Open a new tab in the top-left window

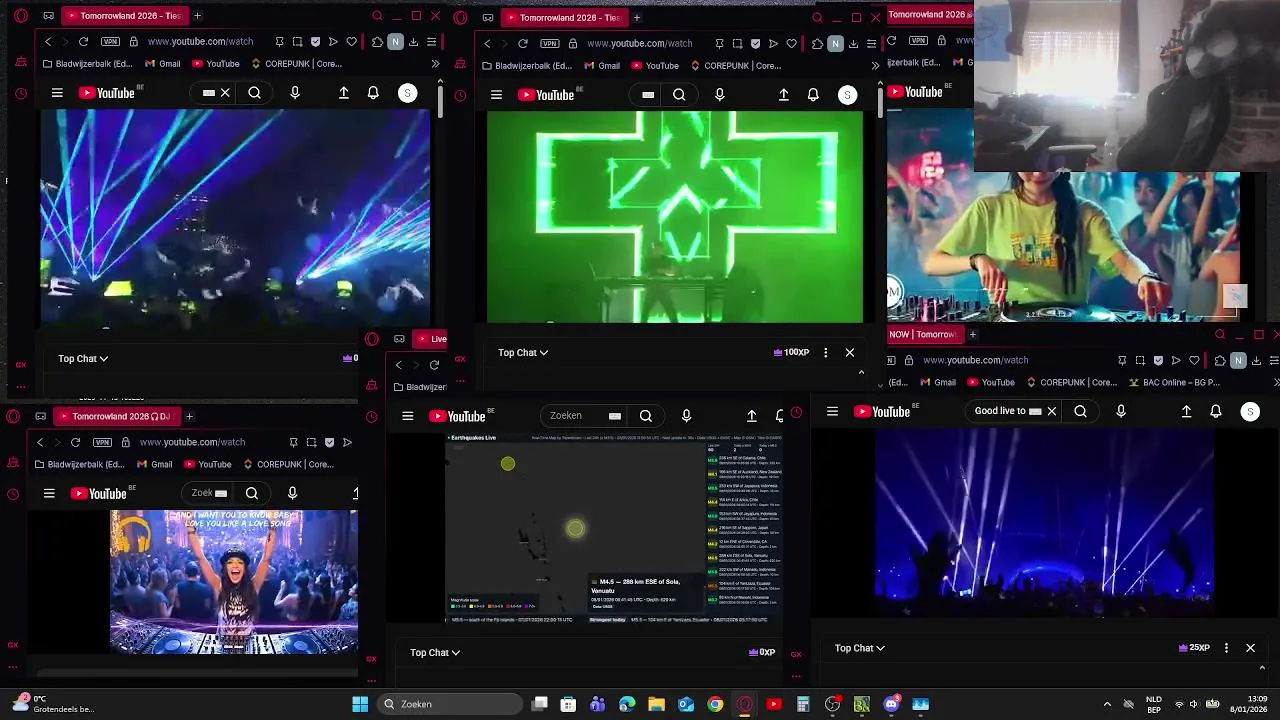coord(197,16)
